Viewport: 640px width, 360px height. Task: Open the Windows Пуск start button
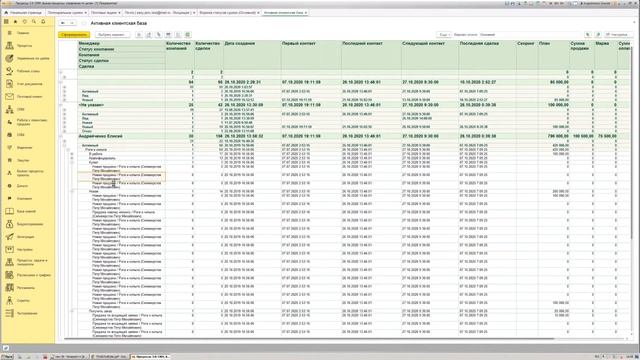(7, 357)
